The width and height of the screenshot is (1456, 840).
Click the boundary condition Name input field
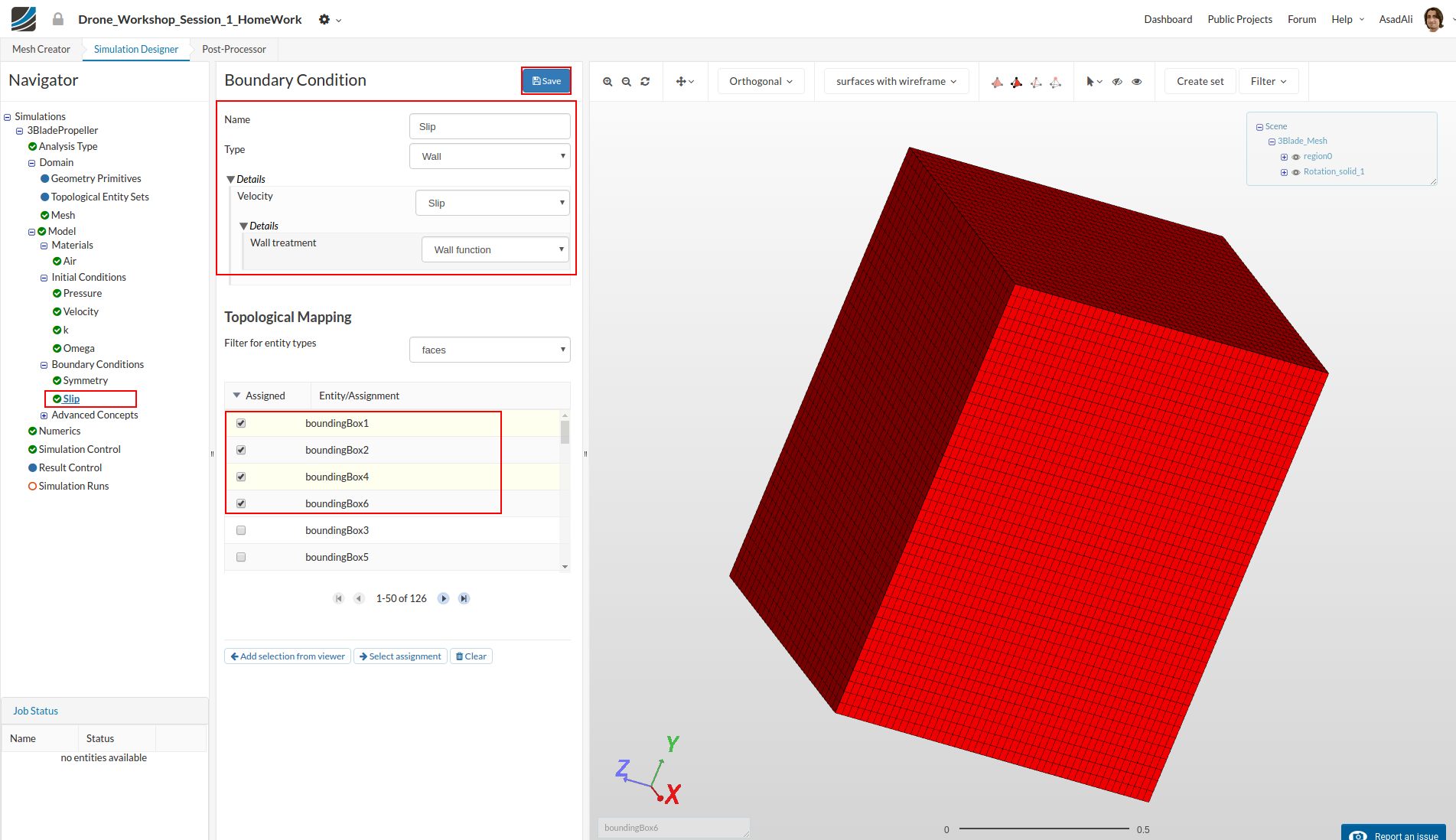click(490, 127)
